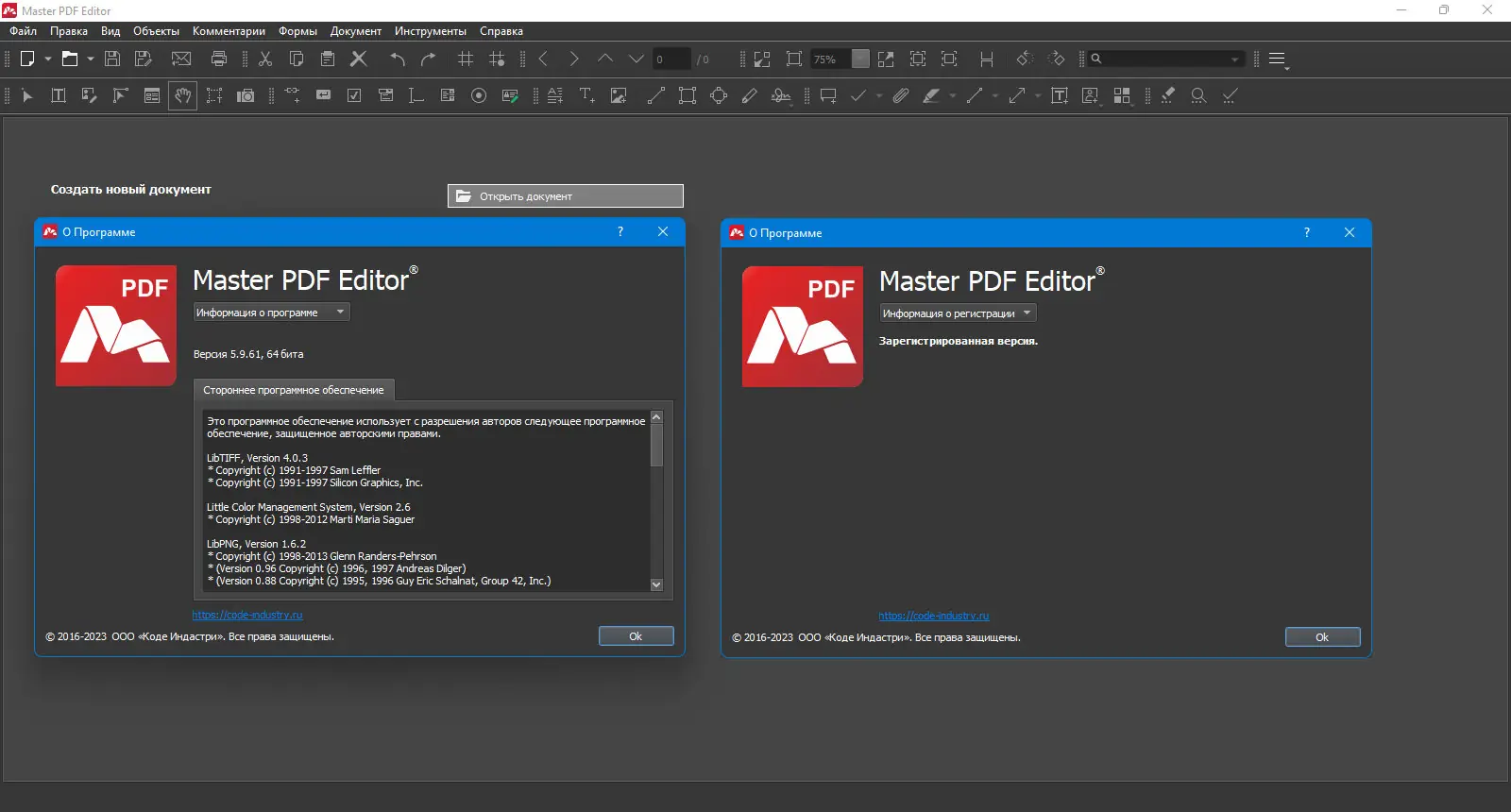Image resolution: width=1511 pixels, height=812 pixels.
Task: Click the Copy icon in toolbar
Action: click(x=297, y=59)
